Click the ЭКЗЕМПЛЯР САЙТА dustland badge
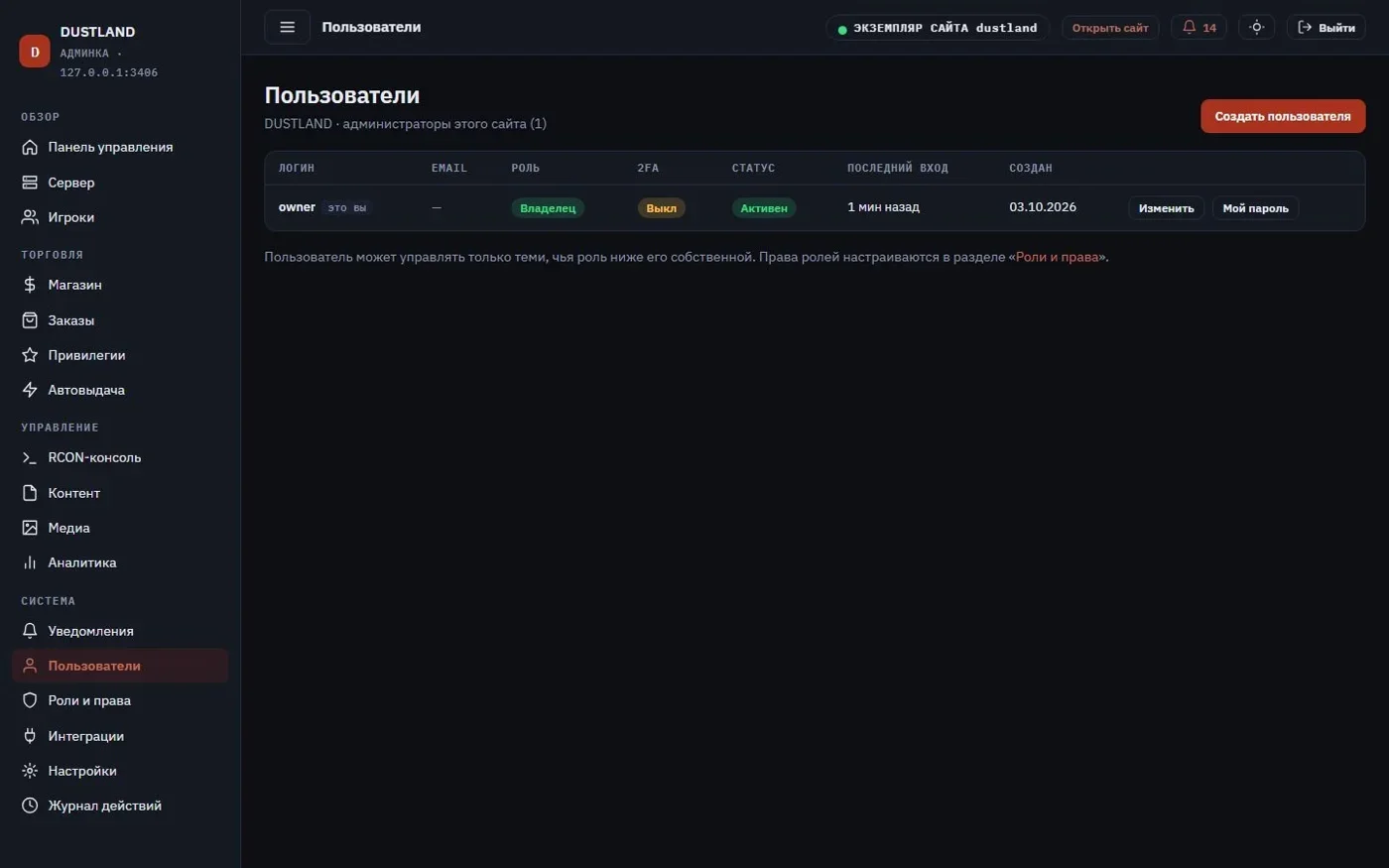 pos(938,28)
